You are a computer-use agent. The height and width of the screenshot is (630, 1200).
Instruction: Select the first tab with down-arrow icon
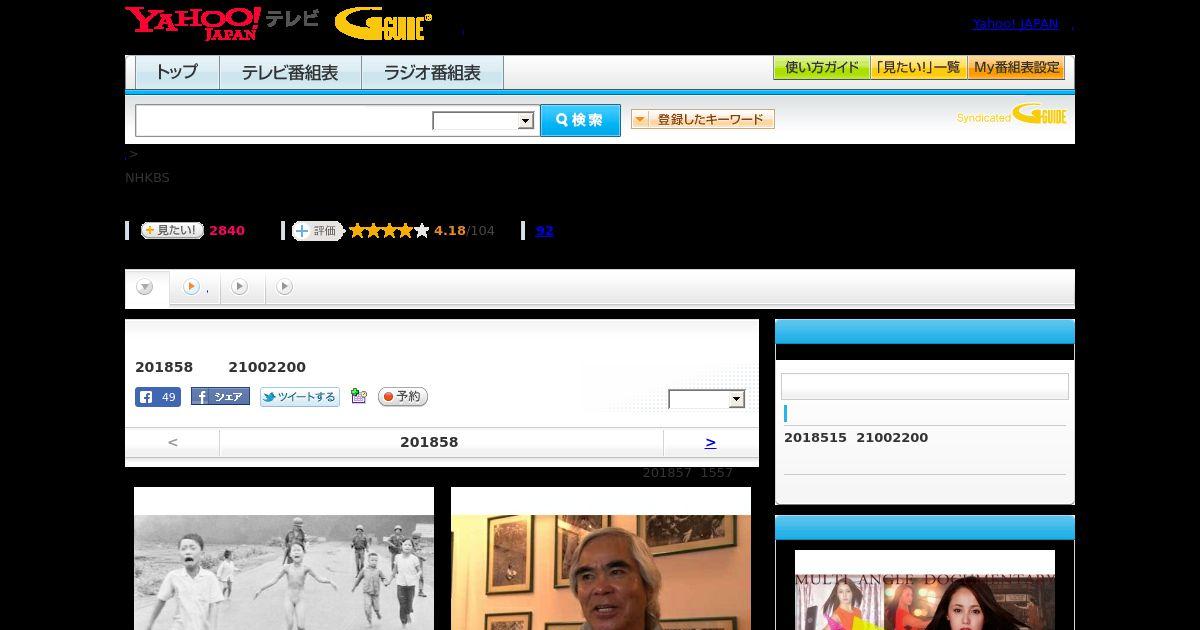[146, 287]
